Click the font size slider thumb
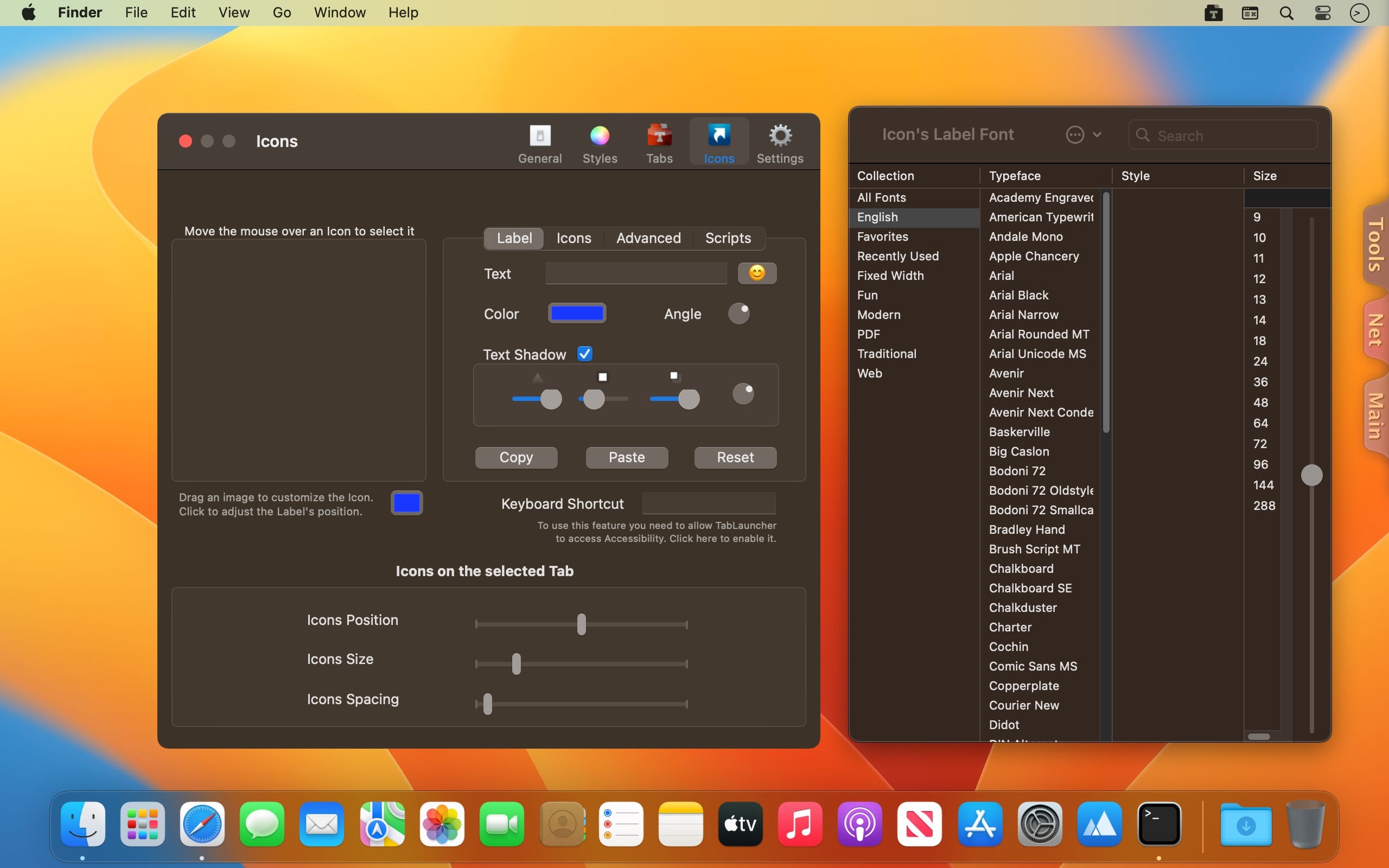Screen dimensions: 1389x868 coord(1311,475)
